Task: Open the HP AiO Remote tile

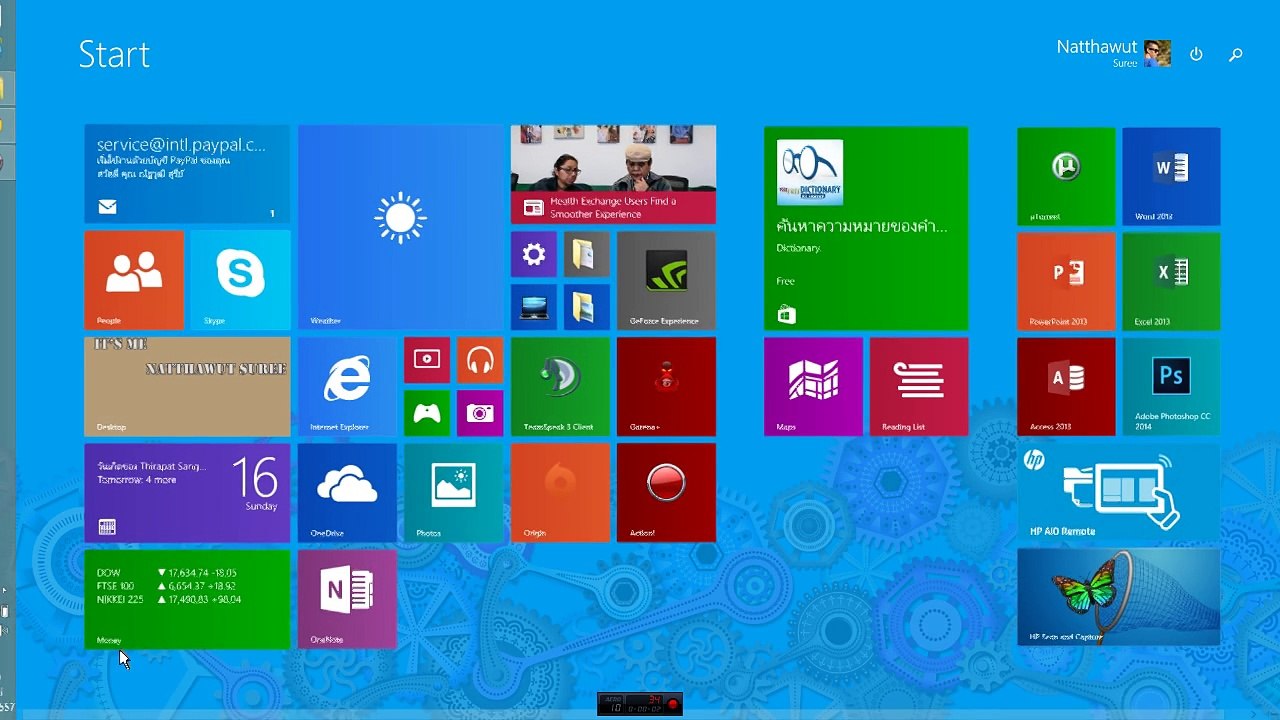Action: (x=1119, y=492)
